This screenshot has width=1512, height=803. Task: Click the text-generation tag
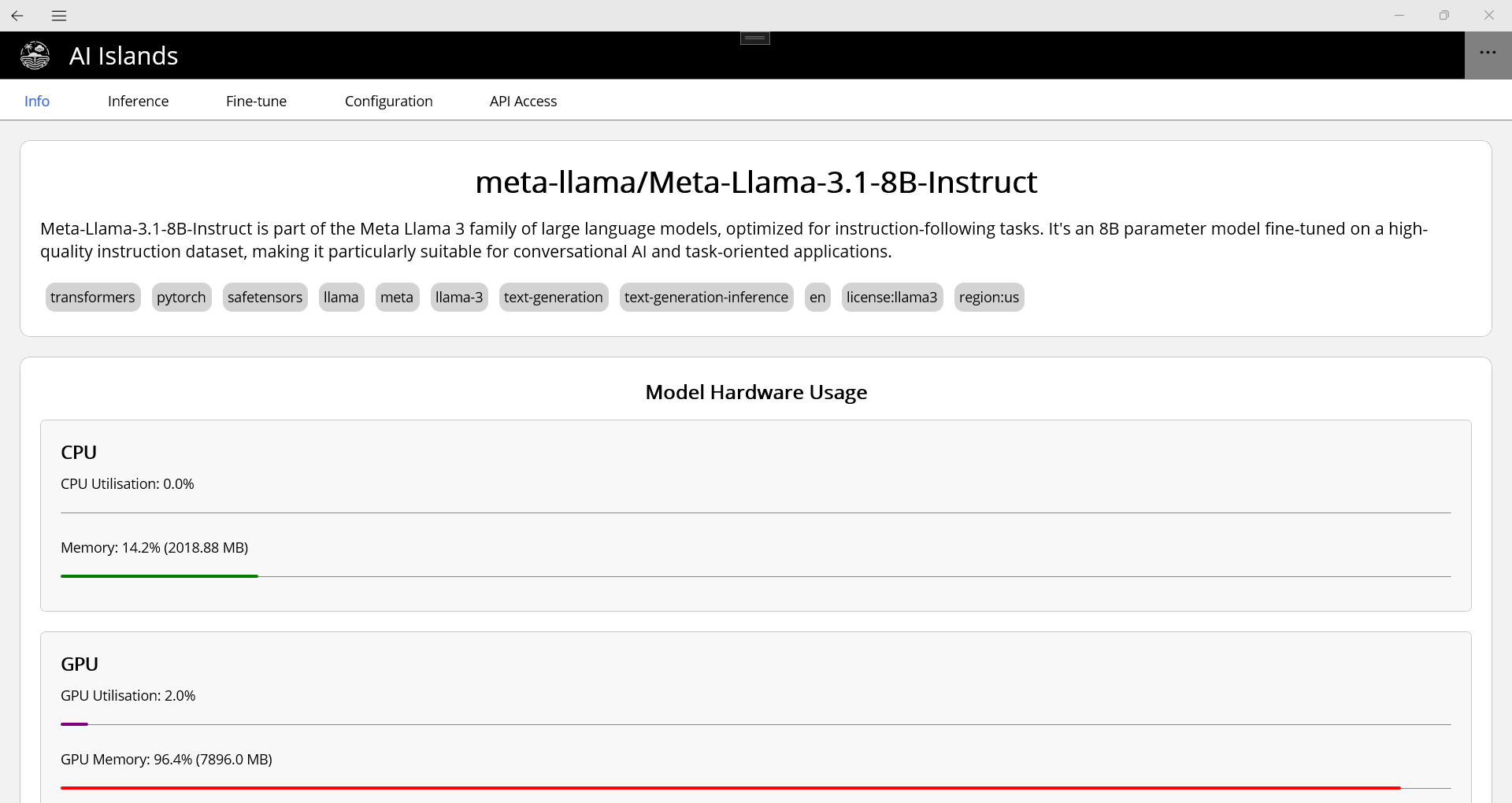click(554, 298)
